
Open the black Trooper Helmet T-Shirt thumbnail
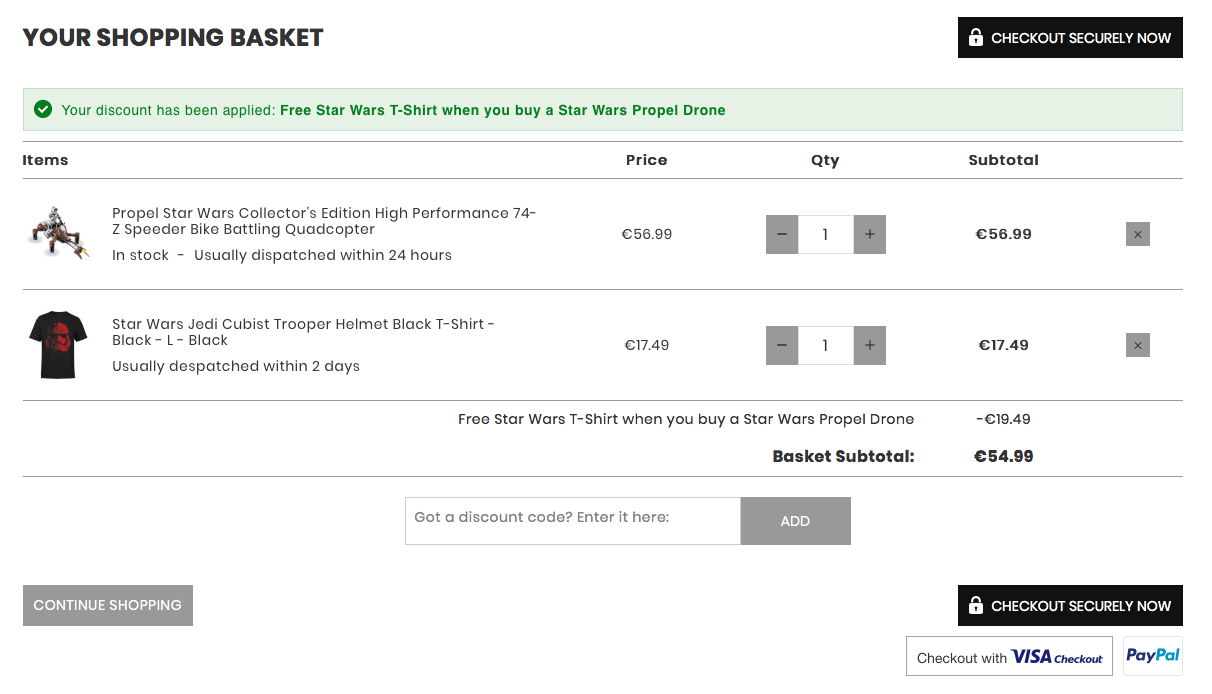click(57, 345)
